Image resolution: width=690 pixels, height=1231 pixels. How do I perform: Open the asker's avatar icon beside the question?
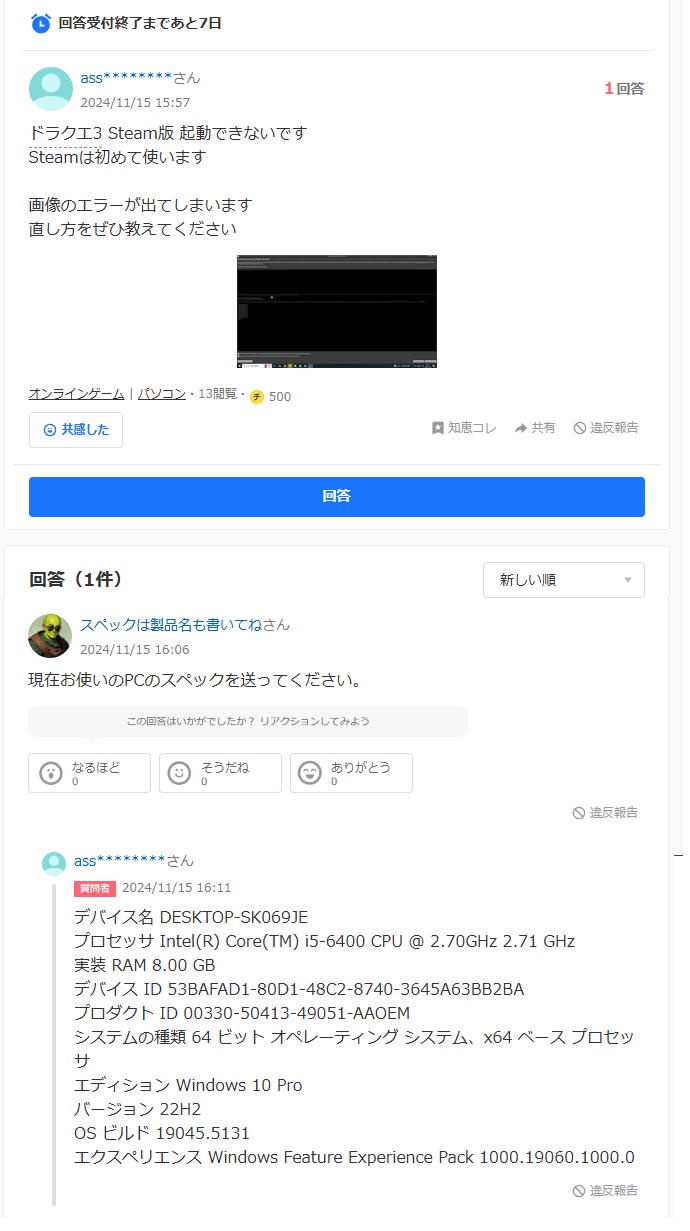coord(51,89)
